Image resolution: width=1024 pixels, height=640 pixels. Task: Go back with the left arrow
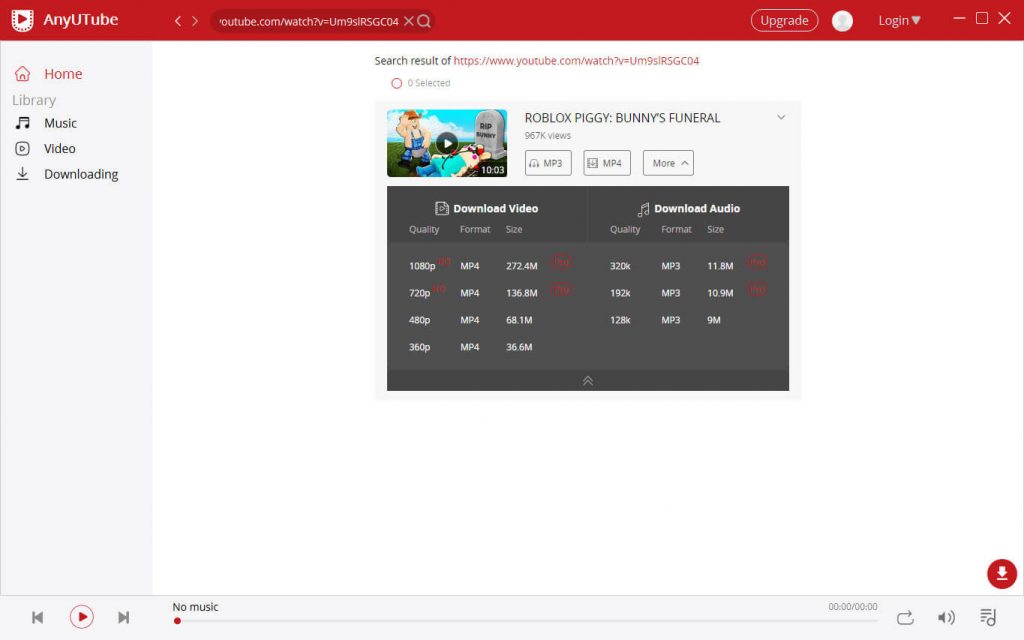pos(178,21)
